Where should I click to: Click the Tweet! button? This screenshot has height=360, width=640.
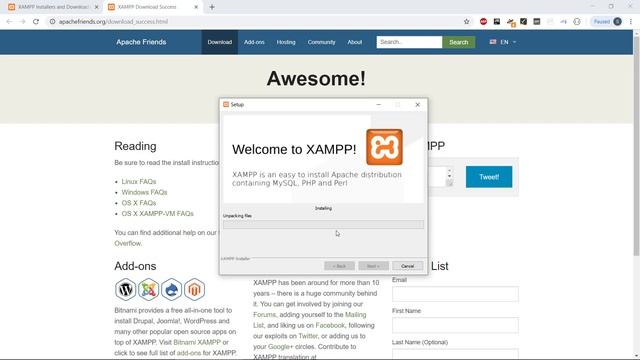coord(489,177)
